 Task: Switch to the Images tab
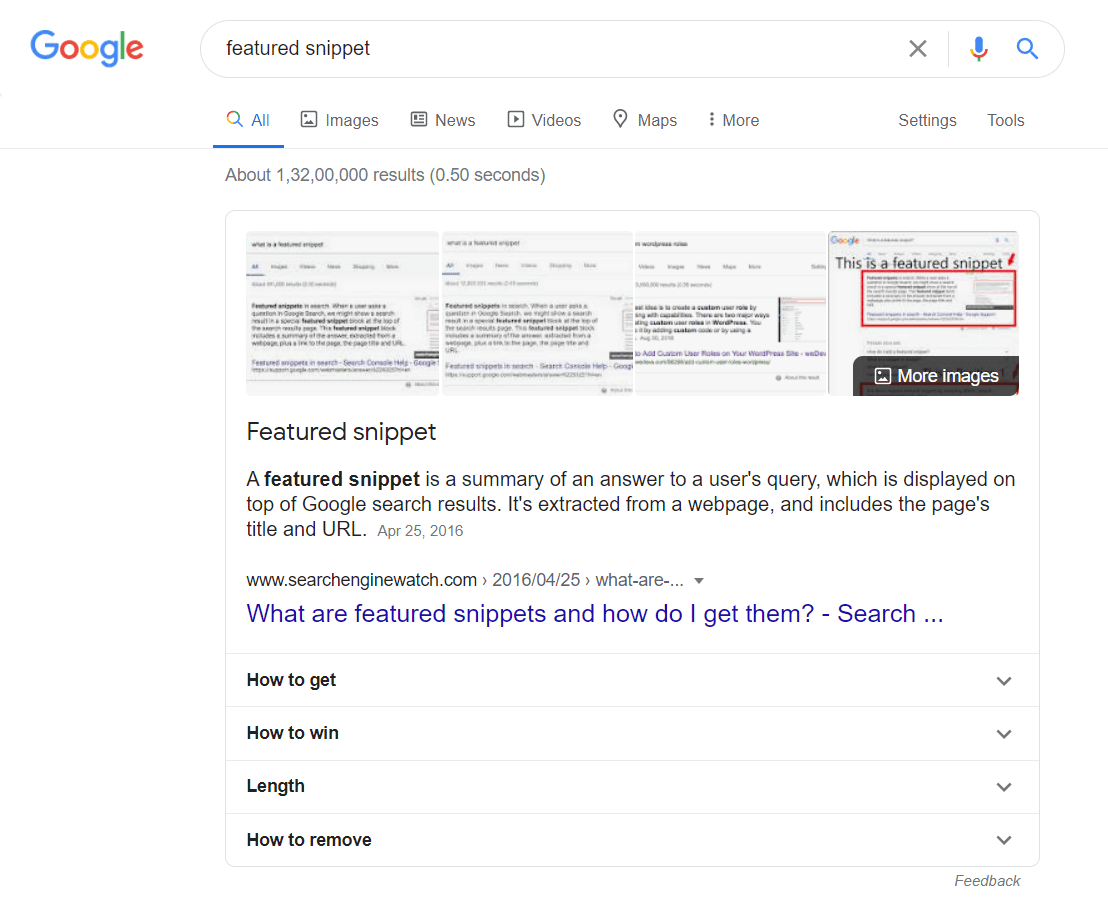pos(340,120)
